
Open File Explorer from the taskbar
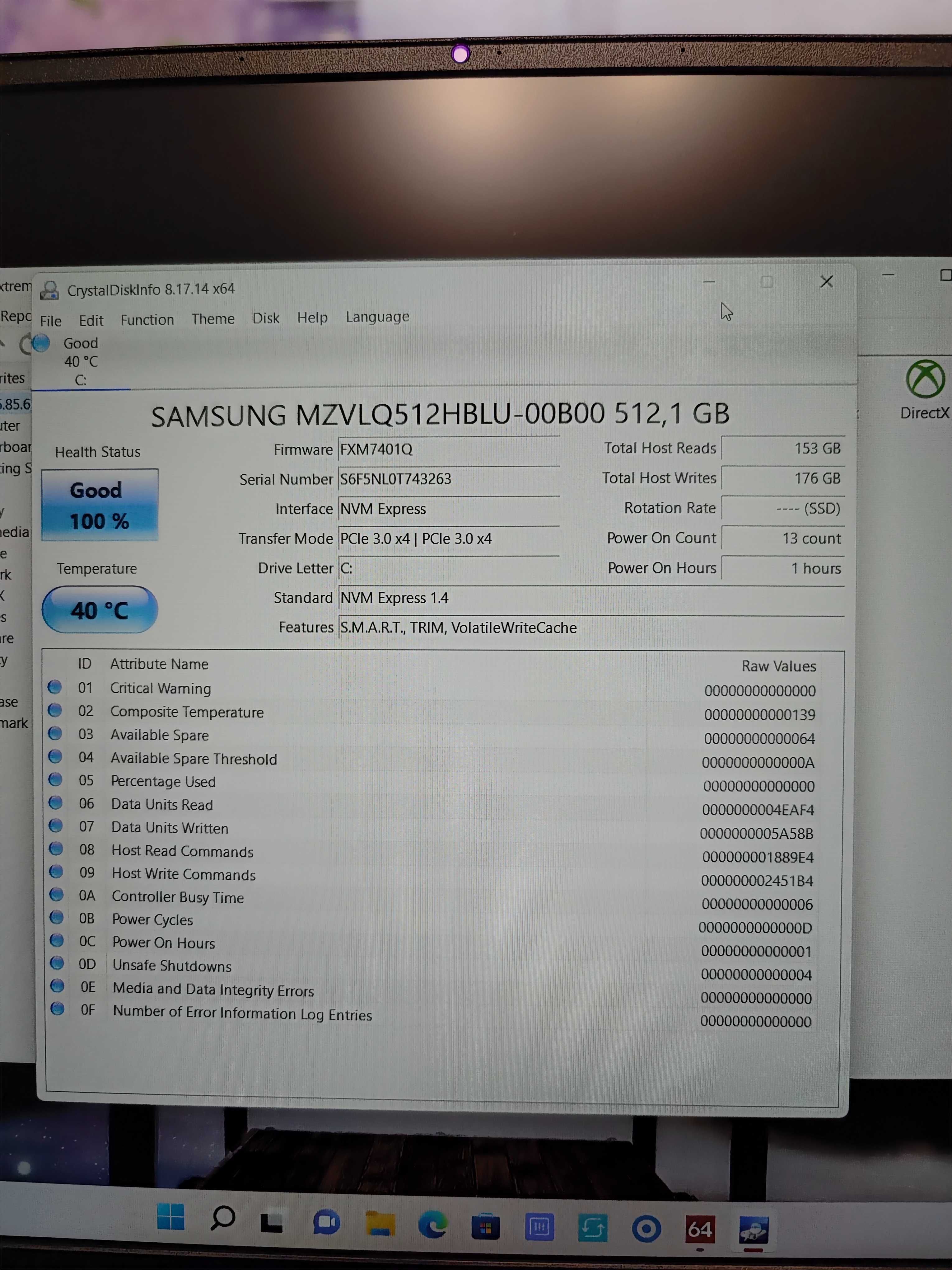[380, 1224]
